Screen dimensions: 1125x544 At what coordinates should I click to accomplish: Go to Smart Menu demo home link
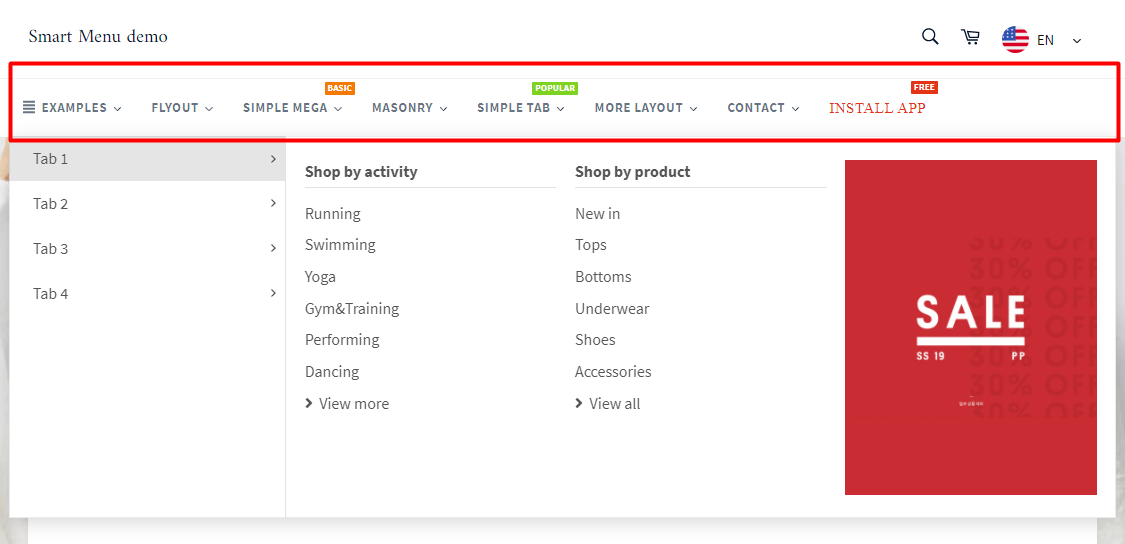pos(98,37)
